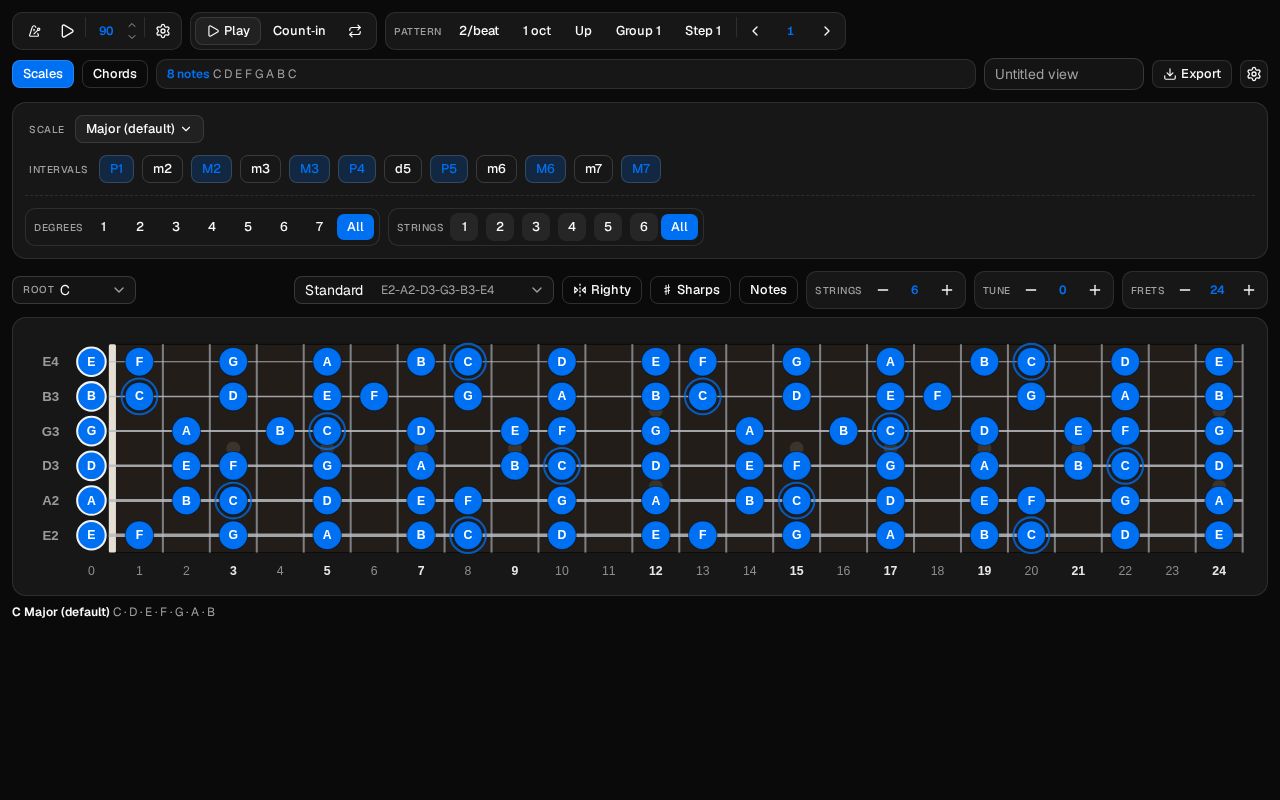Click root C on B3 string fret 1
The height and width of the screenshot is (800, 1280).
[139, 396]
